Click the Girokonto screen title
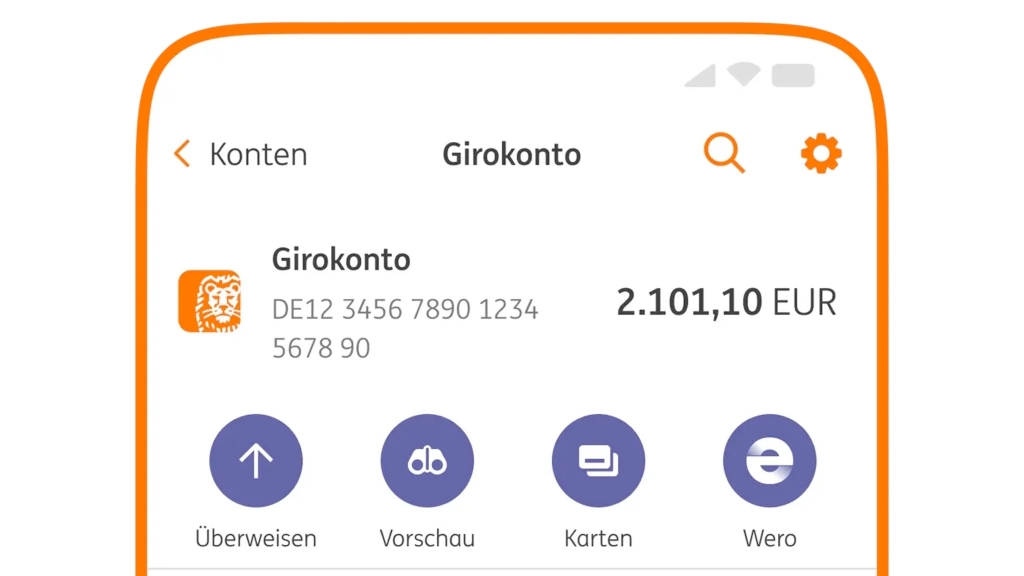Screen dimensions: 1024x576 (x=512, y=153)
